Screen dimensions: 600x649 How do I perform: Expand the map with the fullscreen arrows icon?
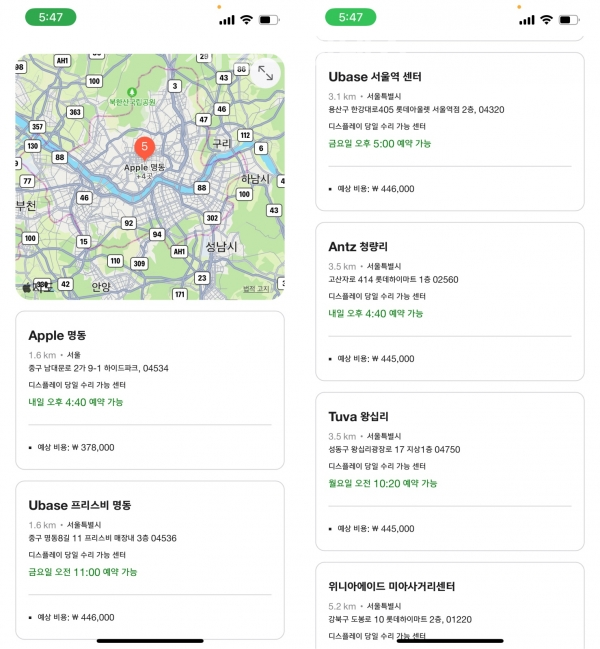tap(265, 73)
